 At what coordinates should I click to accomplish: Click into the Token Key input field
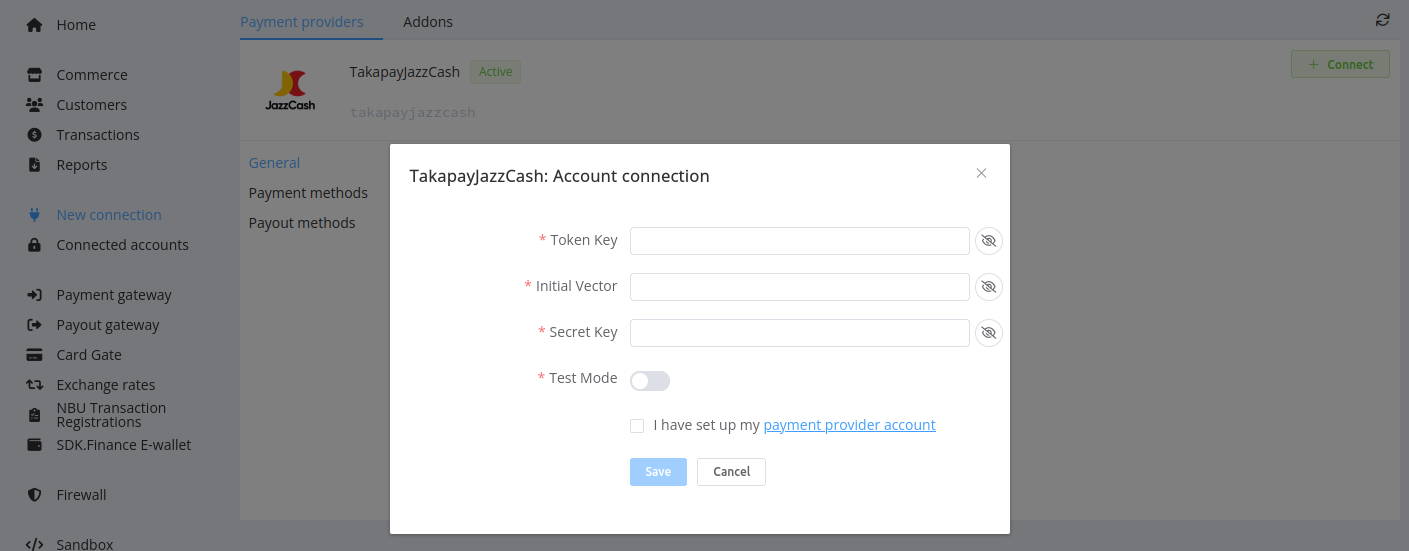[x=799, y=241]
